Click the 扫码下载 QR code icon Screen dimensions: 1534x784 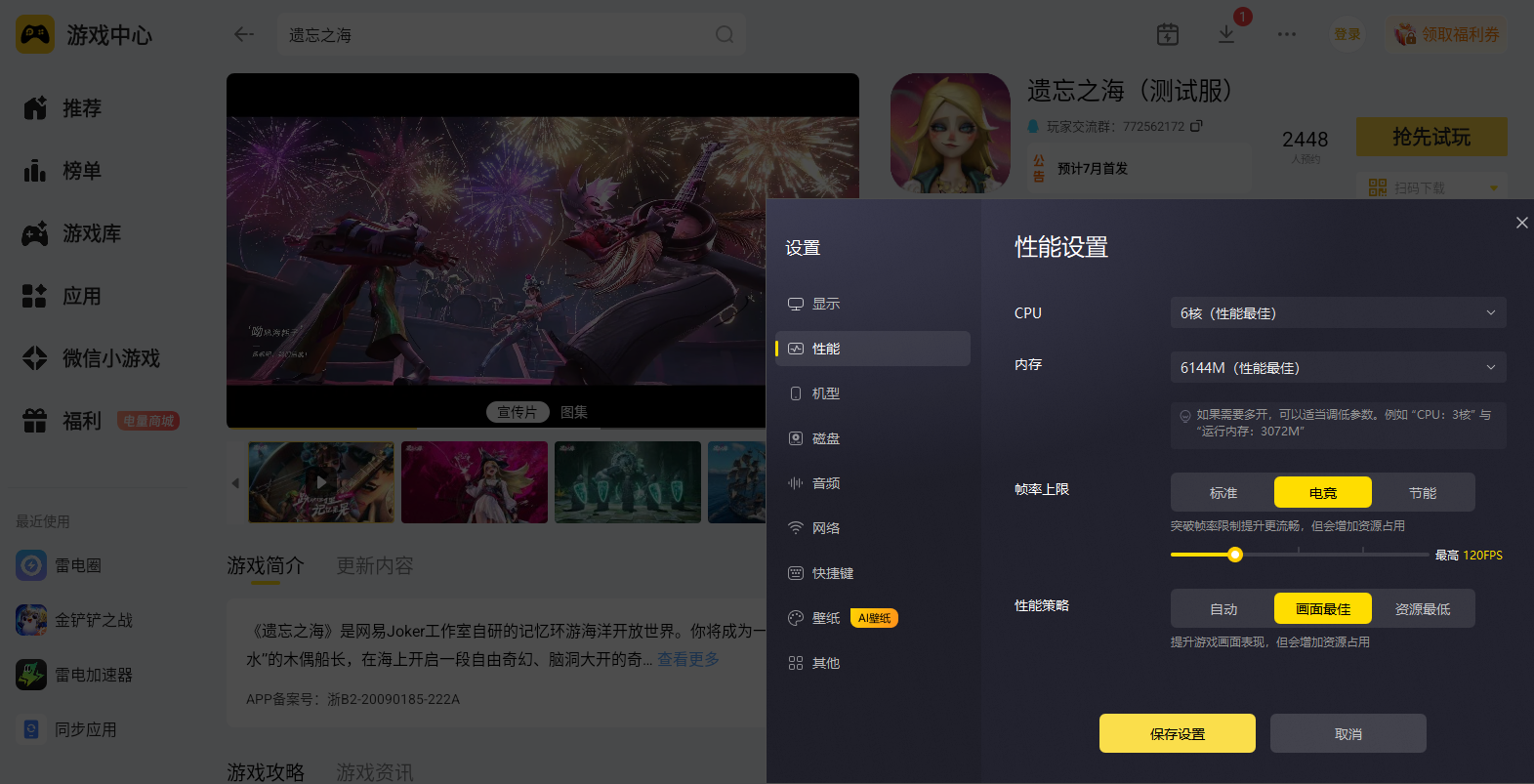[x=1378, y=187]
